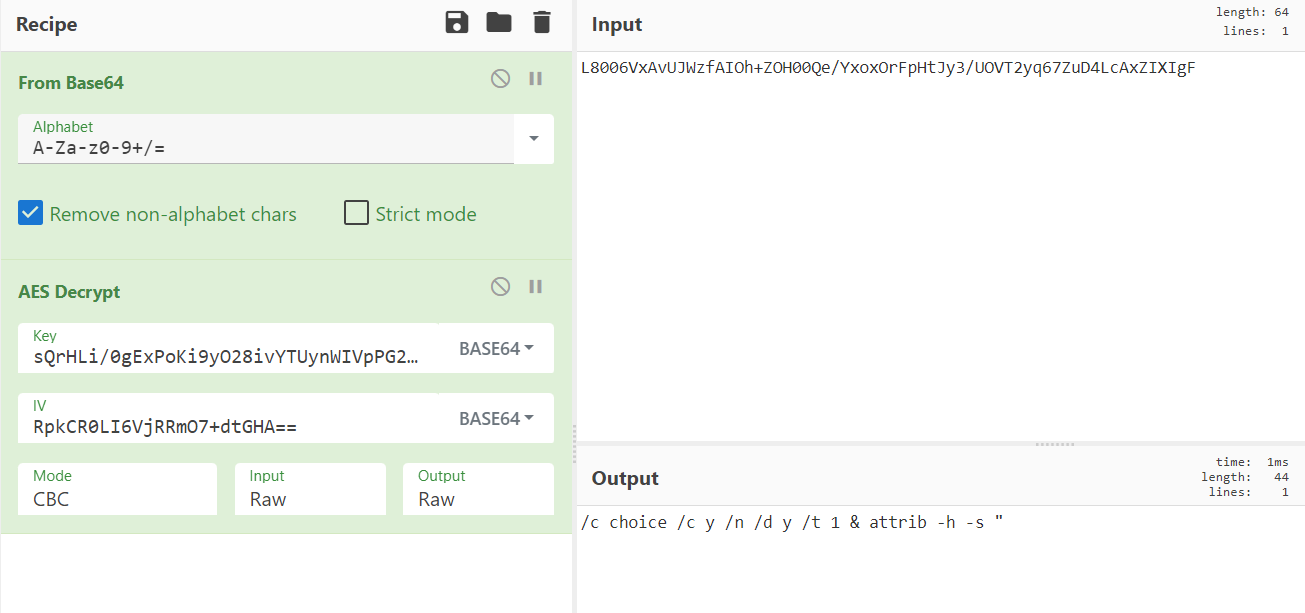Load a recipe via folder icon
This screenshot has height=613, width=1305.
coord(499,23)
